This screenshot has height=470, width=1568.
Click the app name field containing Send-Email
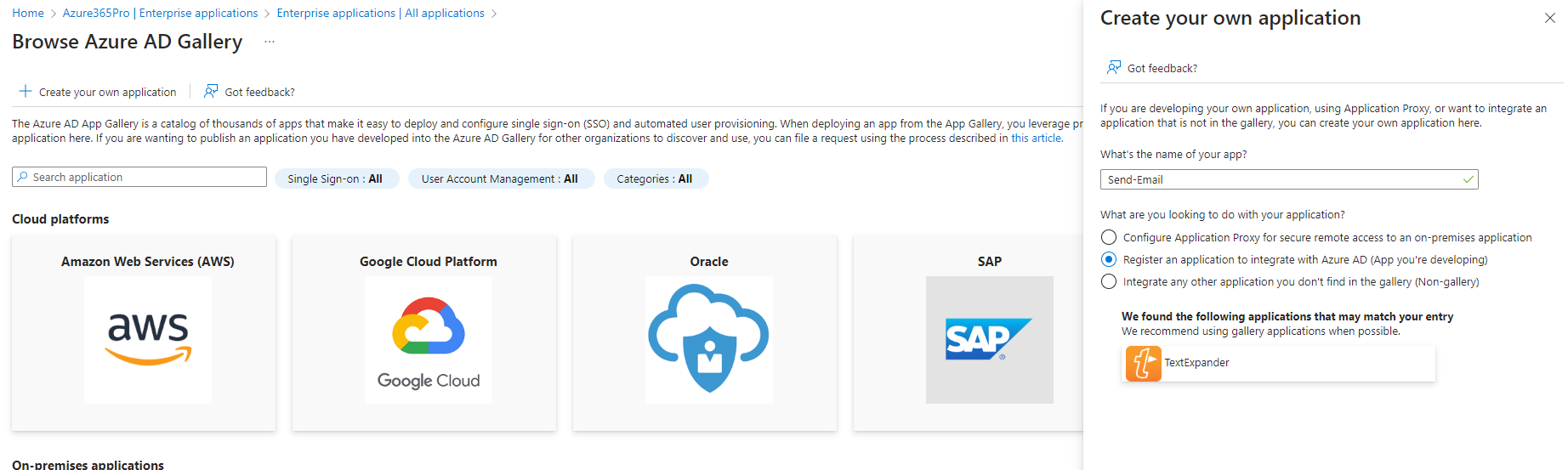point(1289,179)
